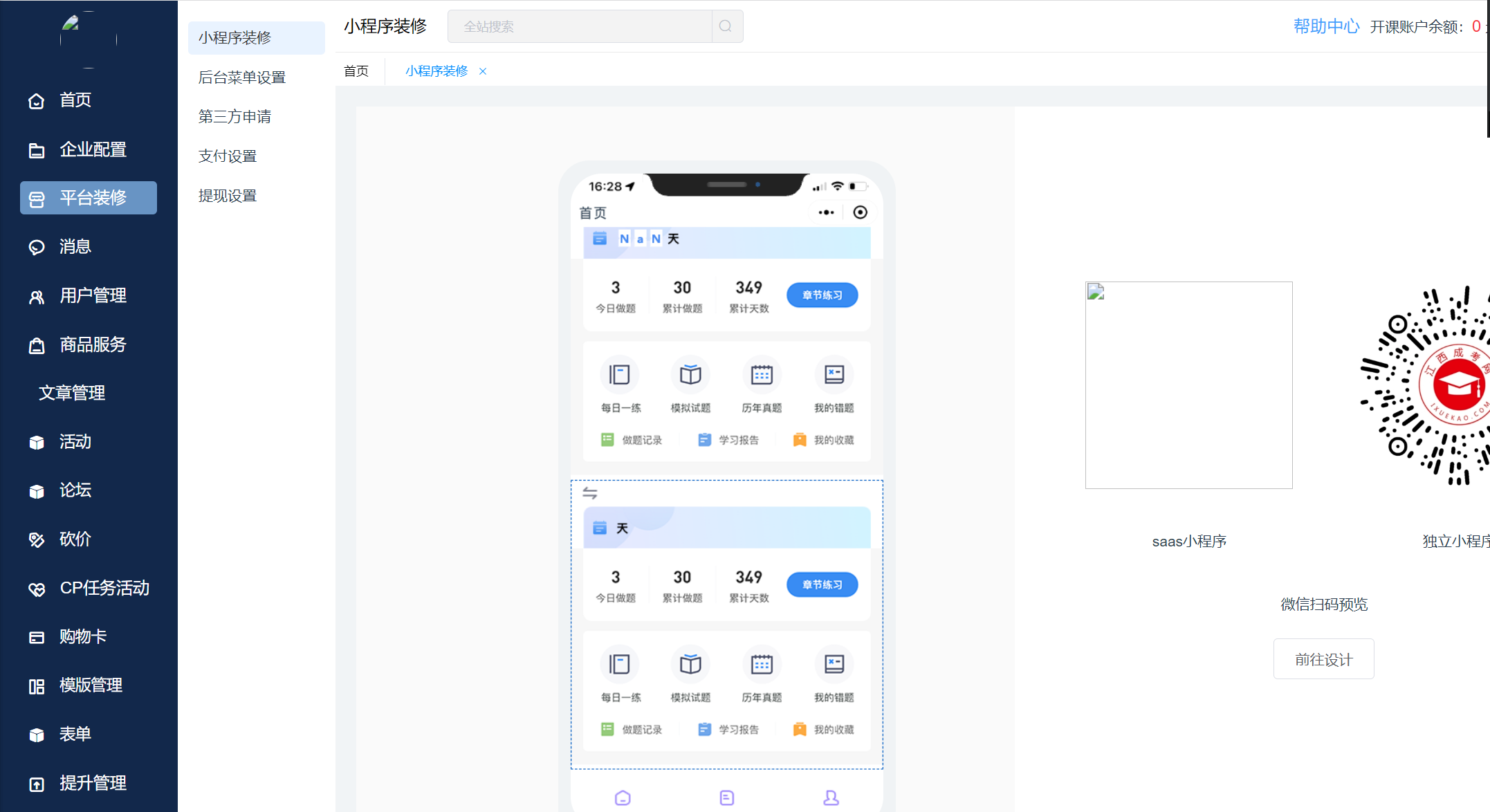Switch to the 小程序装修 page tab
This screenshot has width=1490, height=812.
pyautogui.click(x=436, y=71)
